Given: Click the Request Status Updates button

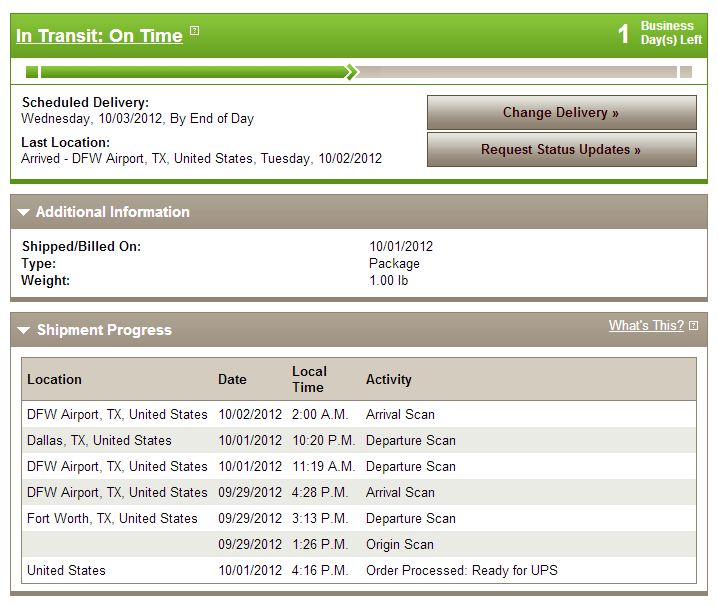Looking at the screenshot, I should 561,149.
